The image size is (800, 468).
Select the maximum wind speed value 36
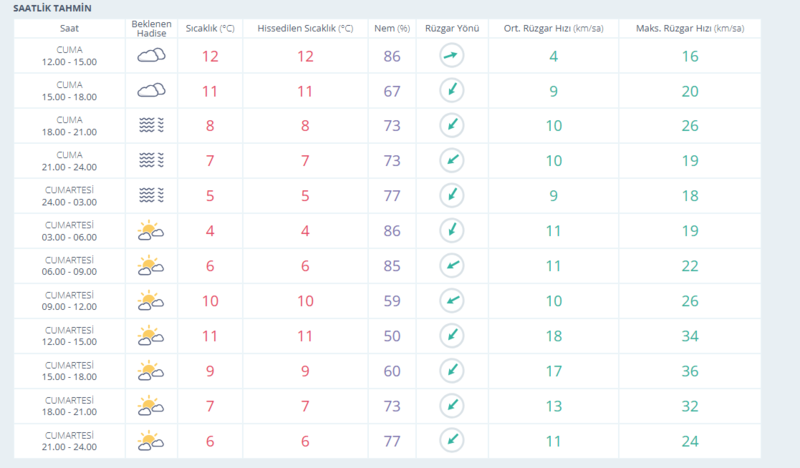pos(689,370)
